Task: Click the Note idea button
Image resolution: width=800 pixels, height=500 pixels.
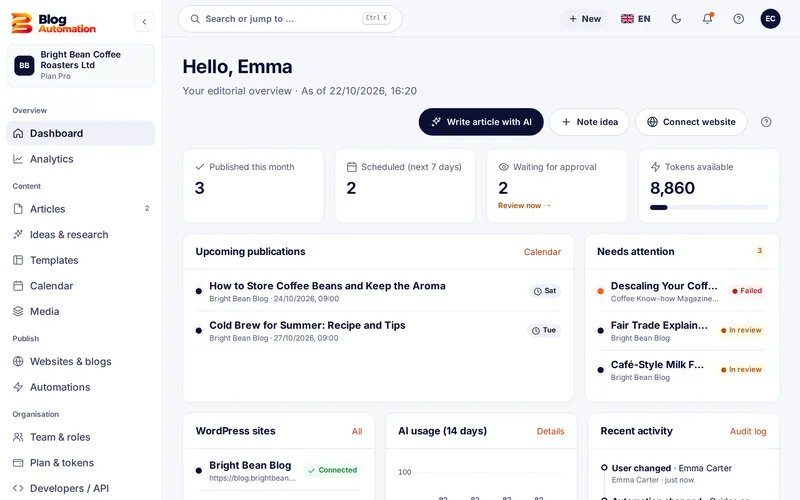Action: click(589, 122)
